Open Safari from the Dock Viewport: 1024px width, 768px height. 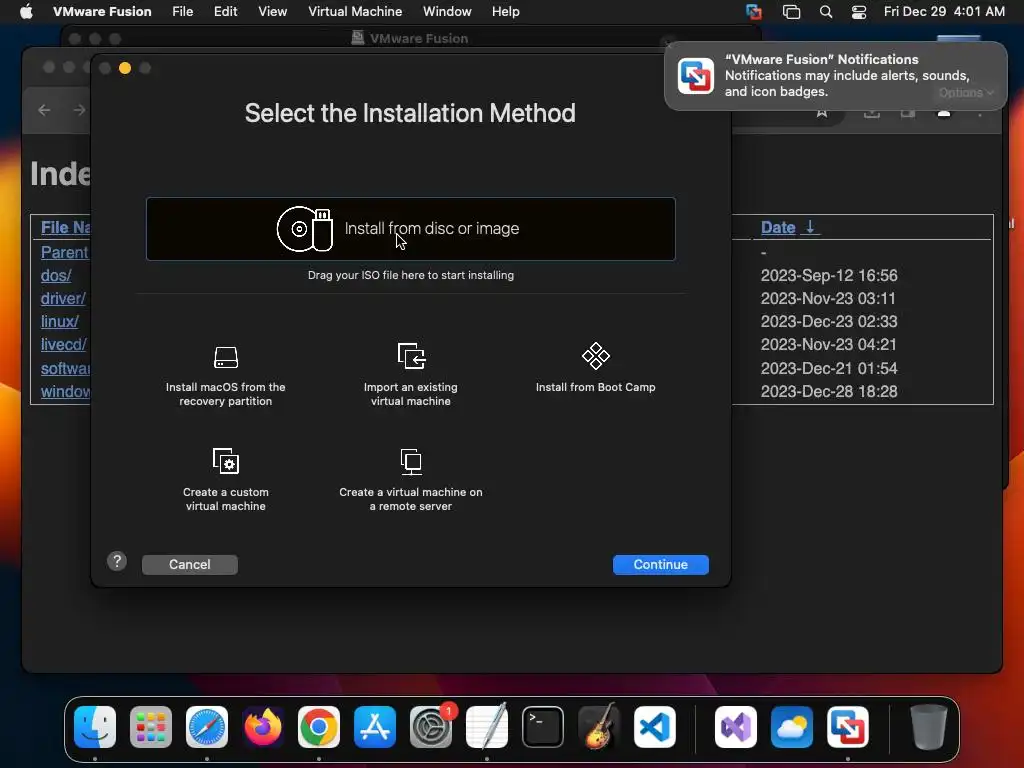coord(207,727)
